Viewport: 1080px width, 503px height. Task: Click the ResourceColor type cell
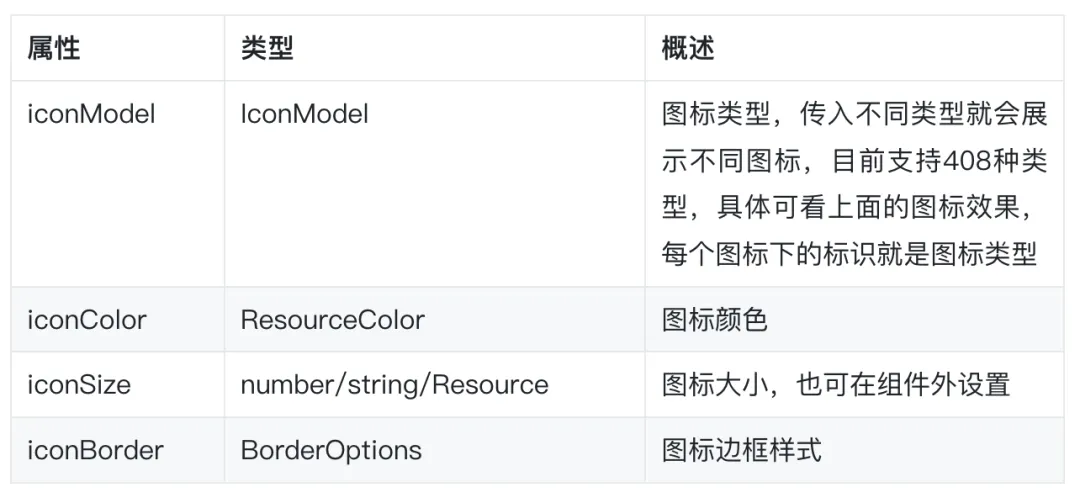332,320
